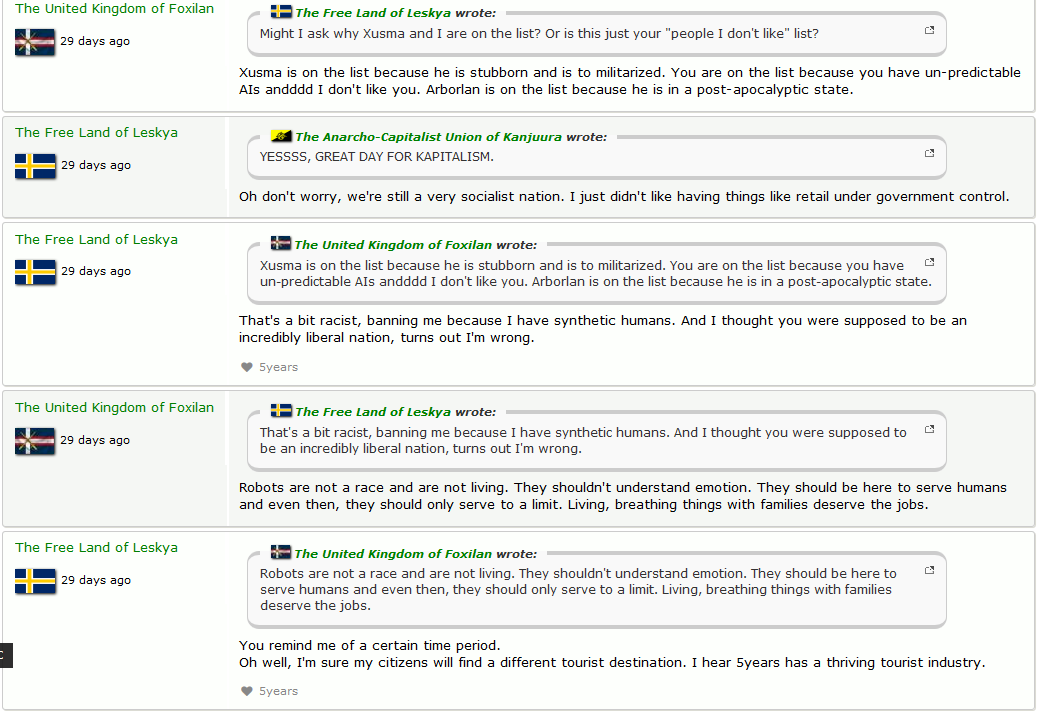
Task: Click the open-post icon in the "Might I ask why Xusma" quote
Action: pos(929,31)
